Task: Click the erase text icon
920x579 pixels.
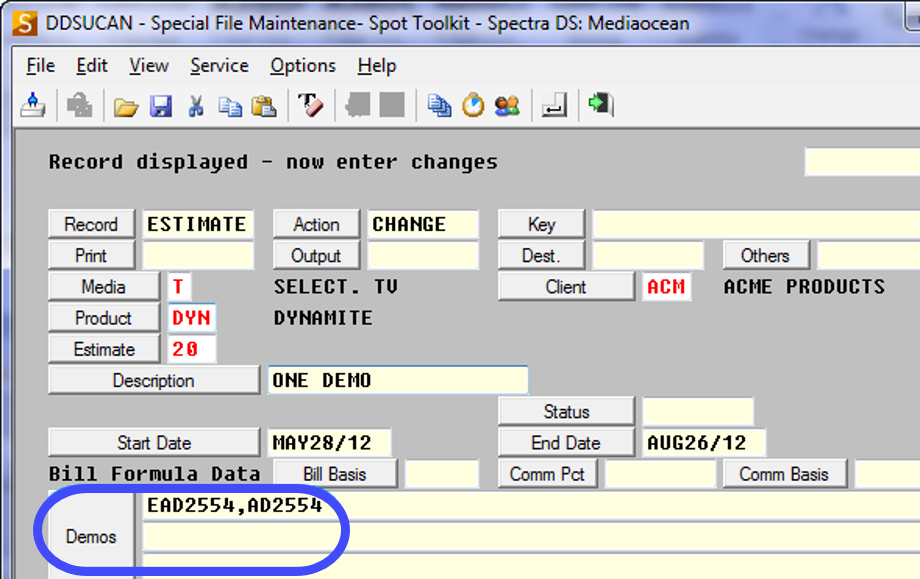Action: coord(310,106)
